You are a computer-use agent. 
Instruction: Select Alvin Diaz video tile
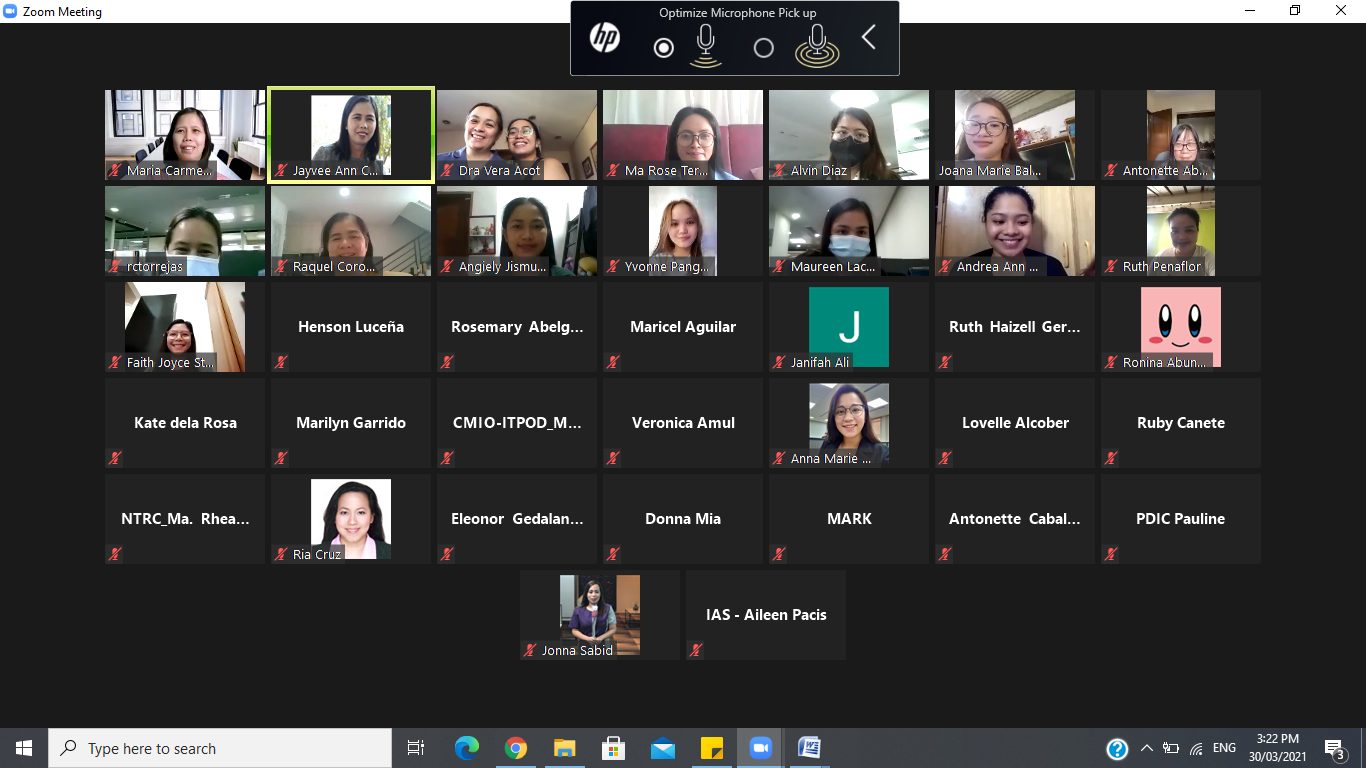tap(849, 135)
